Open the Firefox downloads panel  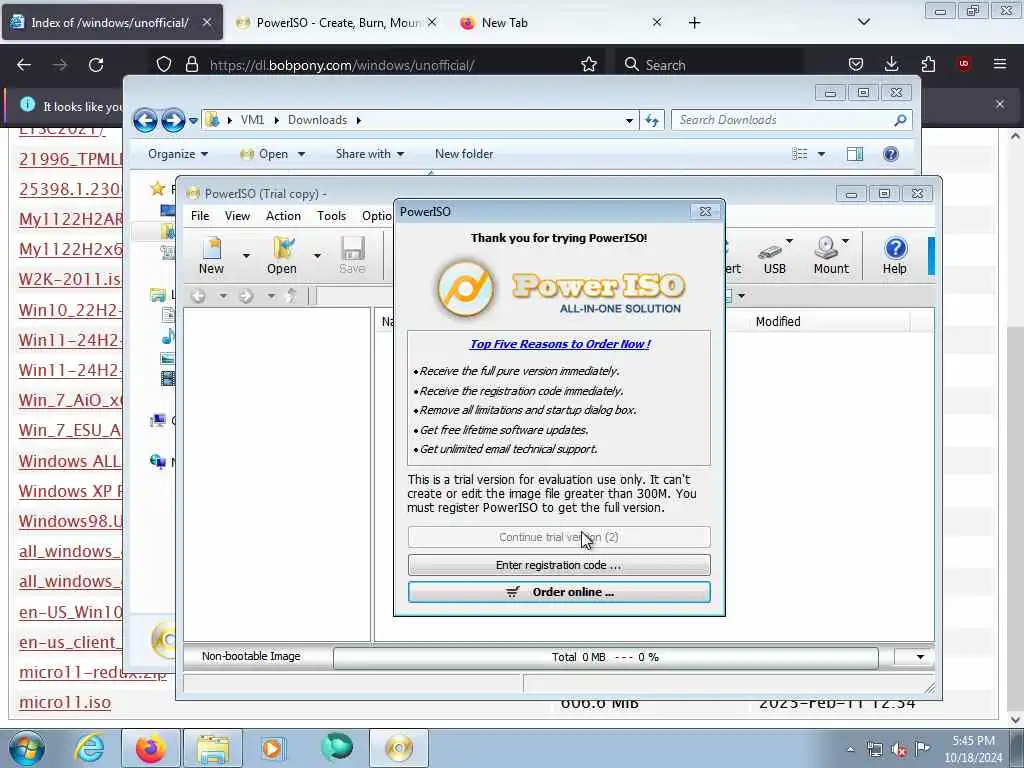pos(891,64)
